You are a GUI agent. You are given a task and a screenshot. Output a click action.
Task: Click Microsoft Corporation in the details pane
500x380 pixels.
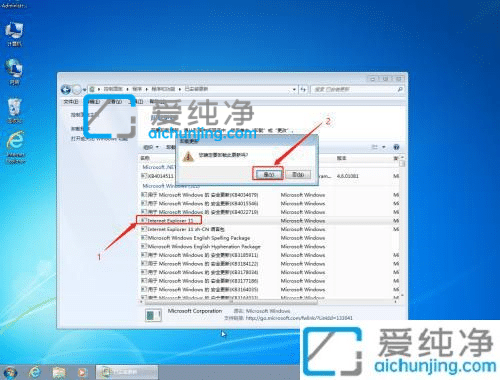pos(195,311)
